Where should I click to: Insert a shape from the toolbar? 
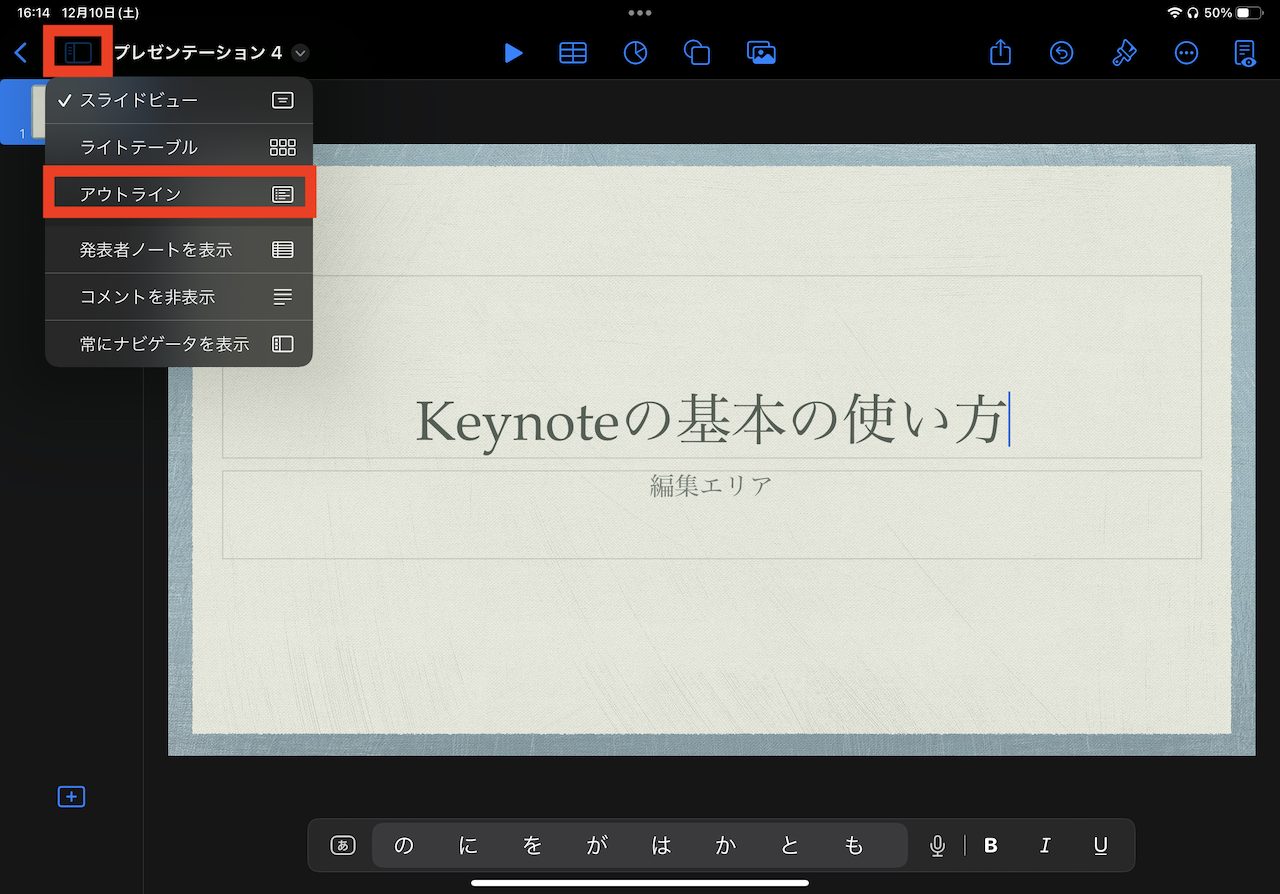click(x=697, y=53)
